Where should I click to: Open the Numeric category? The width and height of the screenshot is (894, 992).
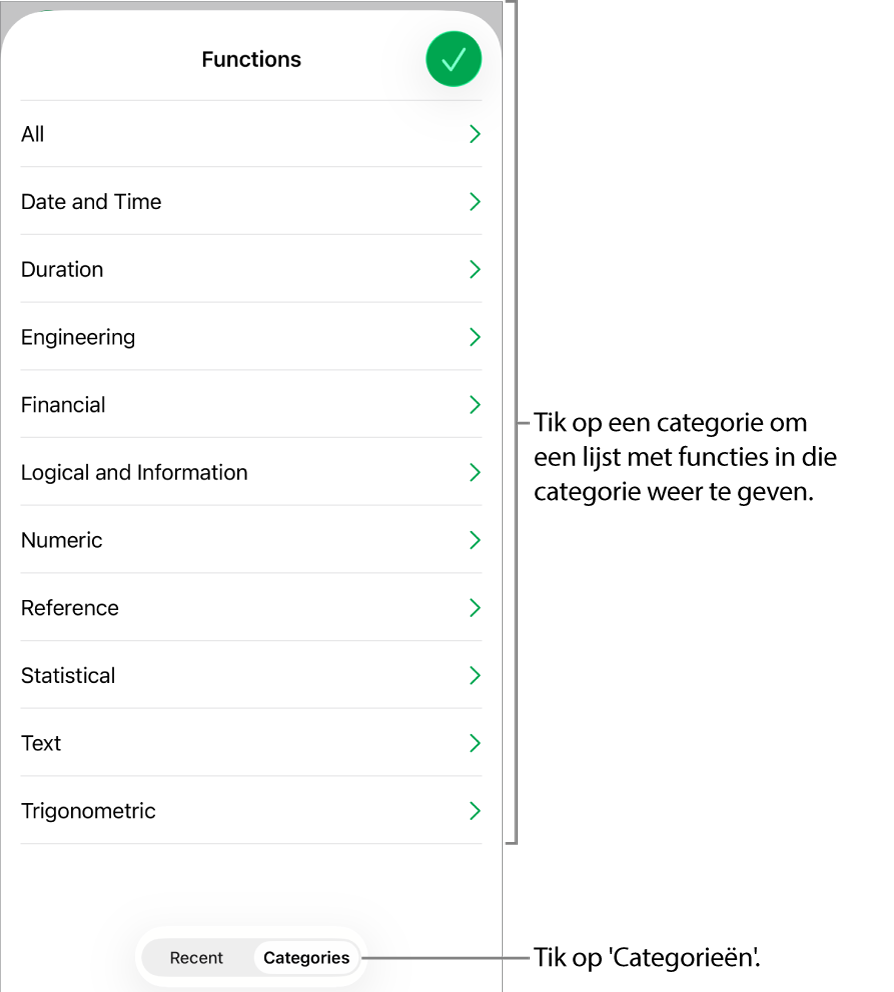coord(62,540)
